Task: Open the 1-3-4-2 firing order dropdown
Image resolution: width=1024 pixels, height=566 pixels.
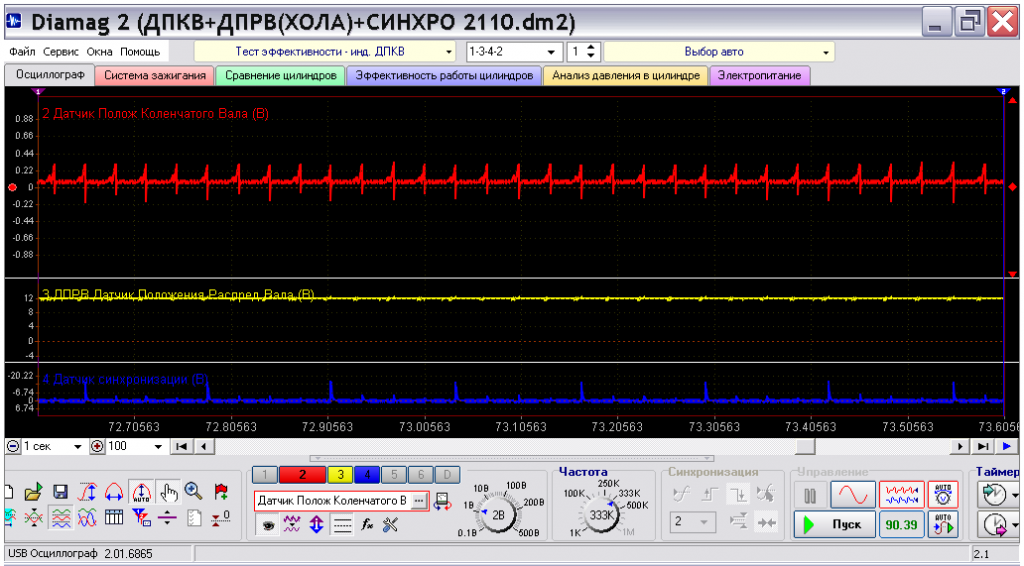Action: coord(513,52)
